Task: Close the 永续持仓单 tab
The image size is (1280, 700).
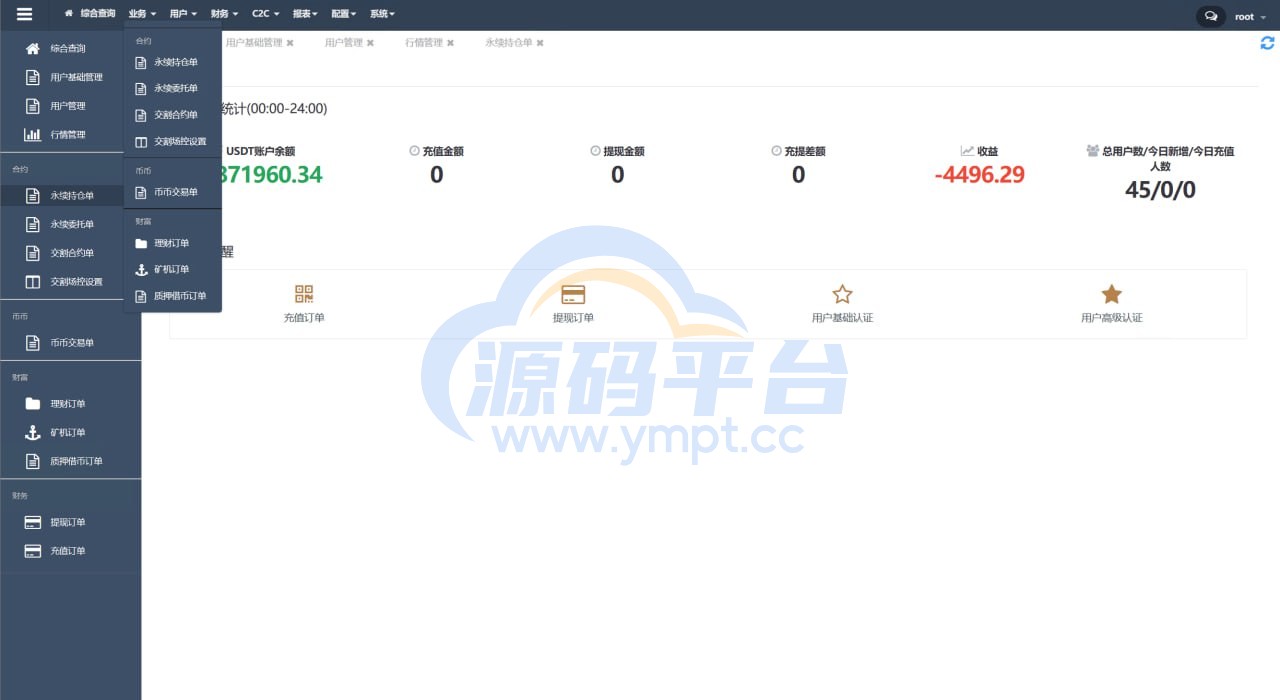Action: click(540, 43)
